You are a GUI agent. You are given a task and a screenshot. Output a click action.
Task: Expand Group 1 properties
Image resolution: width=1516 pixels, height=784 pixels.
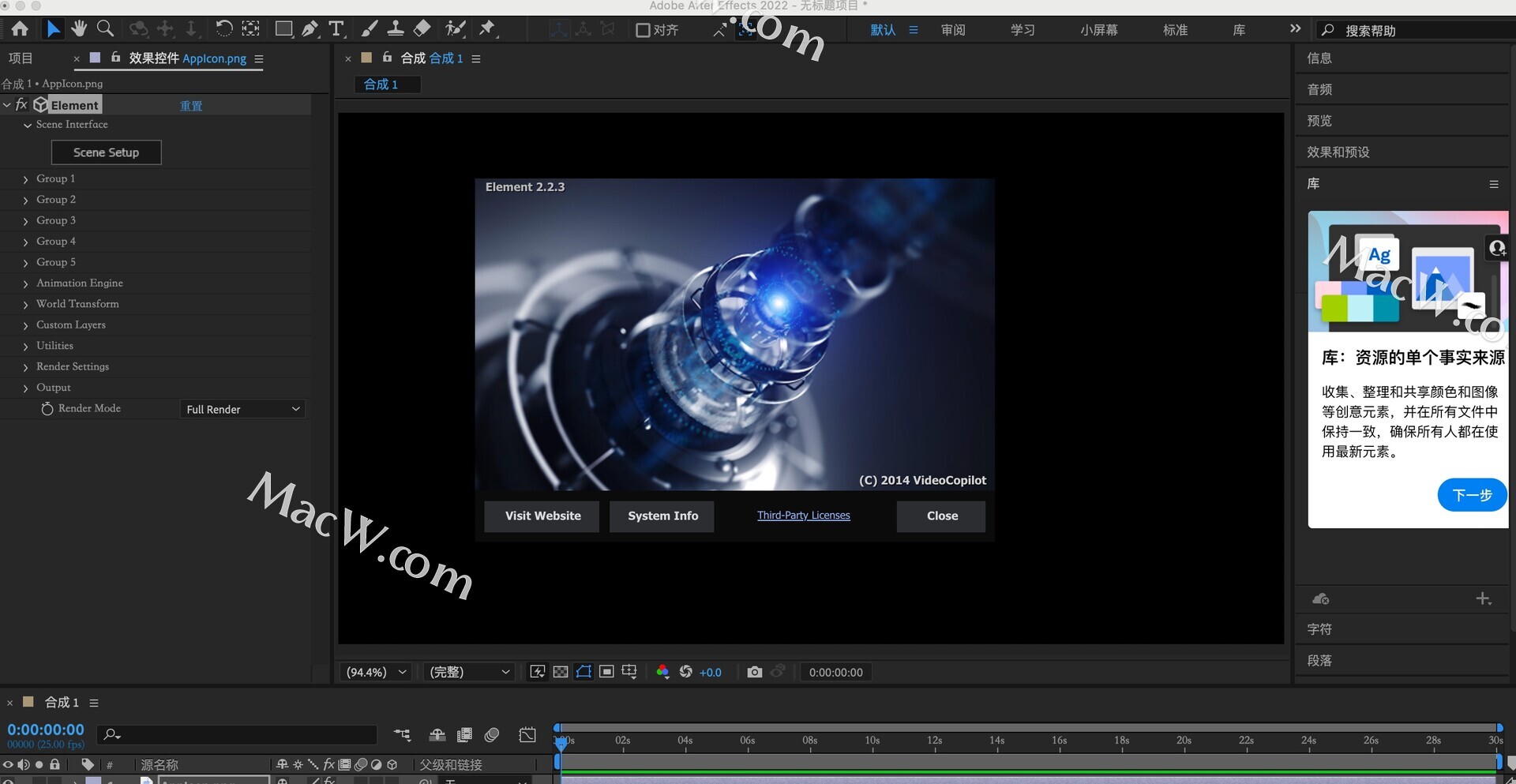25,179
